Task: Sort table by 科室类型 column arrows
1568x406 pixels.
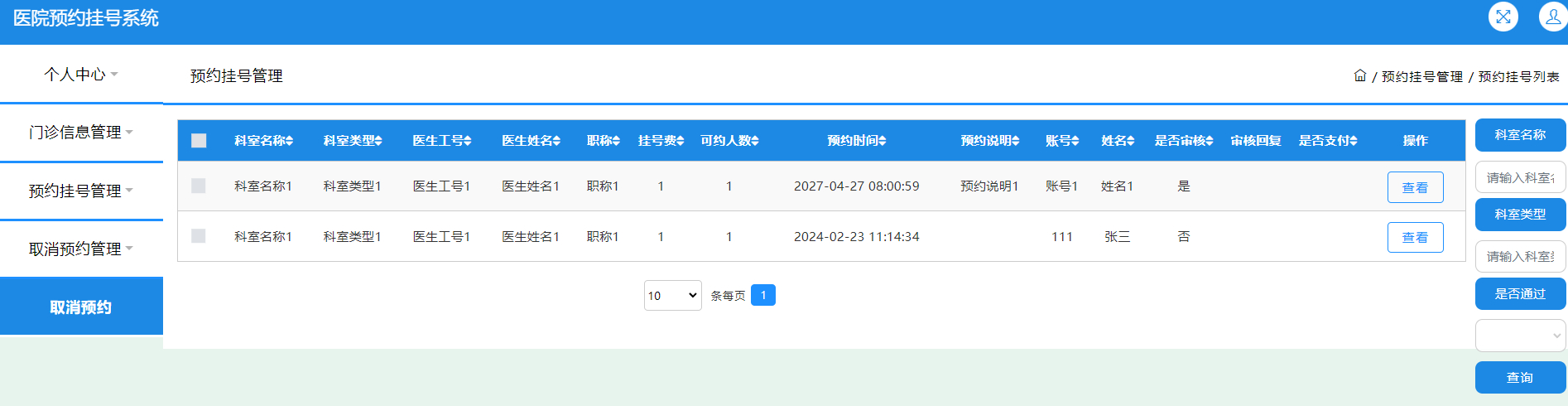Action: [x=378, y=141]
